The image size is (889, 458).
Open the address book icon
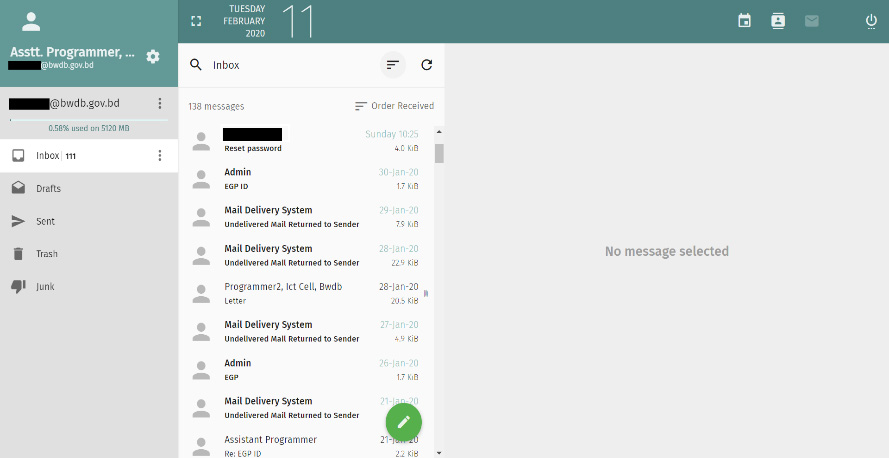(778, 21)
